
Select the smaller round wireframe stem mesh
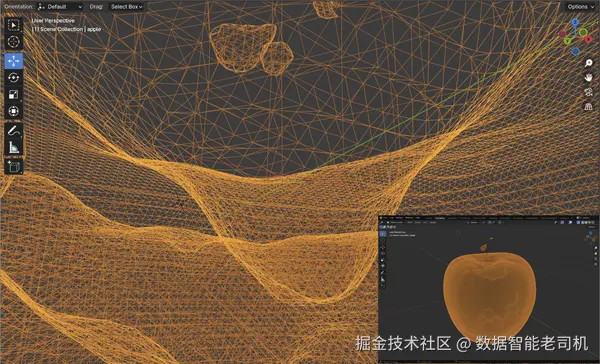tap(277, 59)
